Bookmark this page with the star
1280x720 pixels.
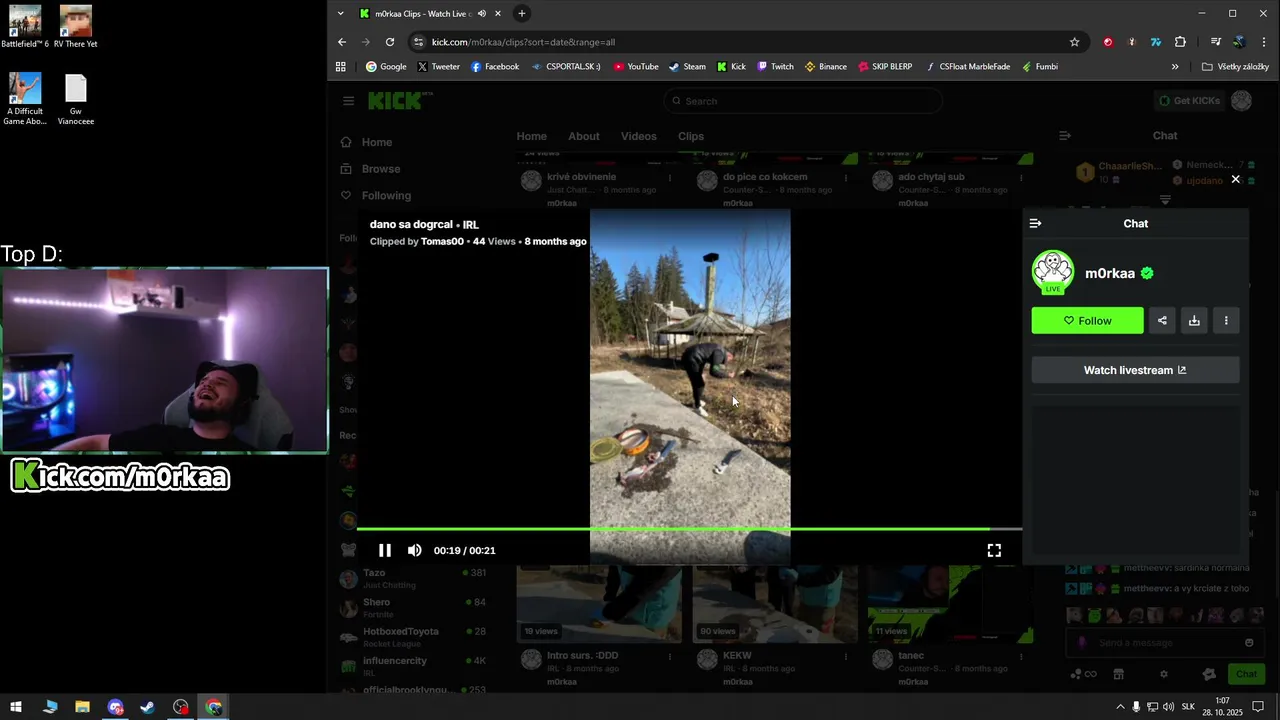coord(1075,42)
